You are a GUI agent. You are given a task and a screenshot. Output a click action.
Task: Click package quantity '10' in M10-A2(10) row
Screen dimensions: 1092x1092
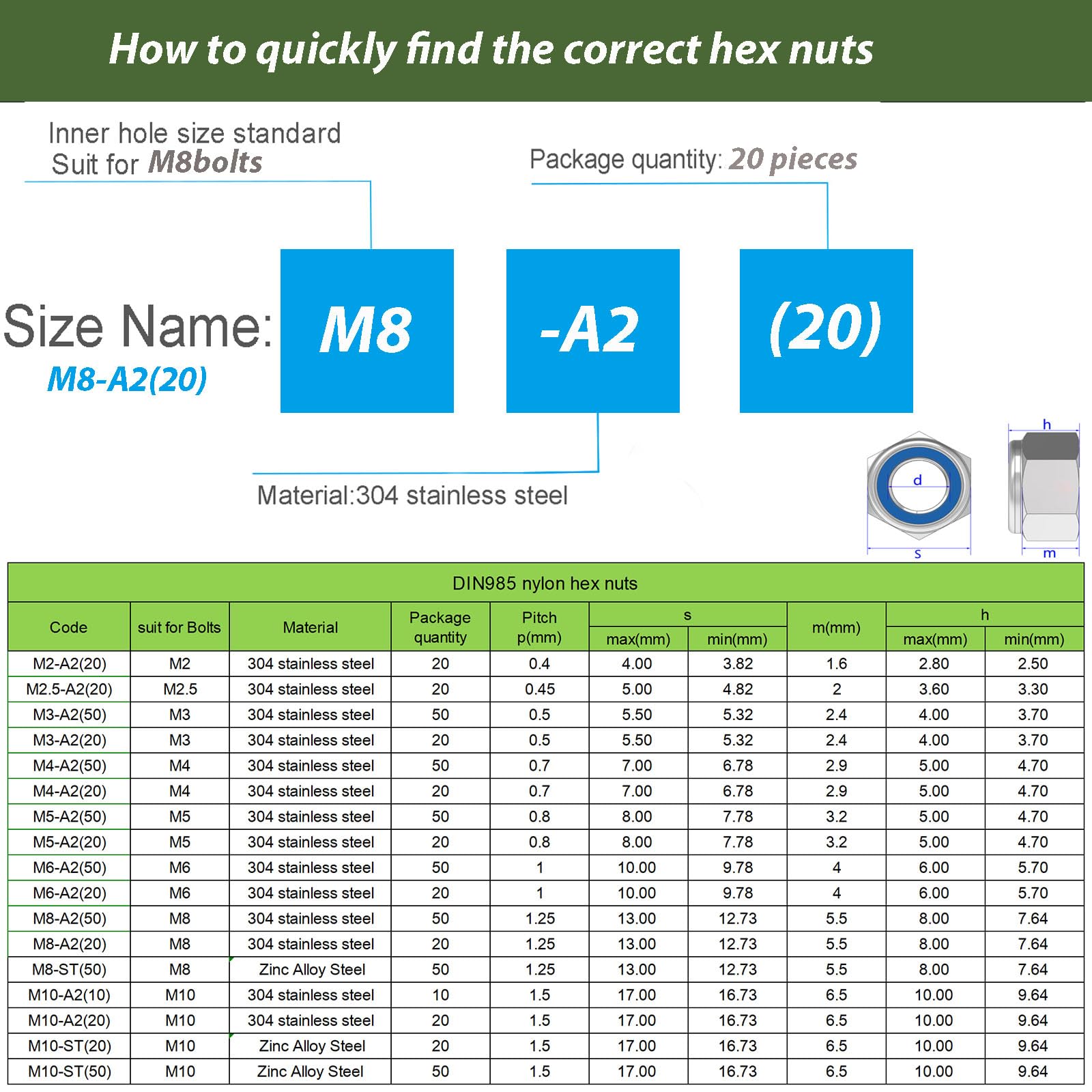pyautogui.click(x=440, y=995)
